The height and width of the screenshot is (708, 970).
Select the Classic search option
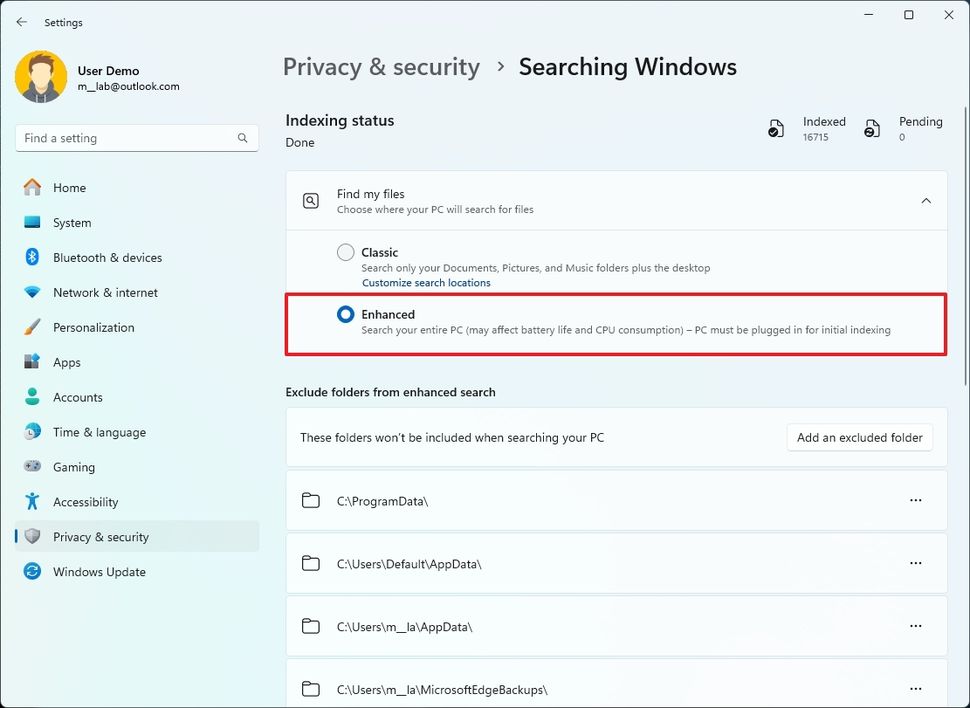(345, 252)
